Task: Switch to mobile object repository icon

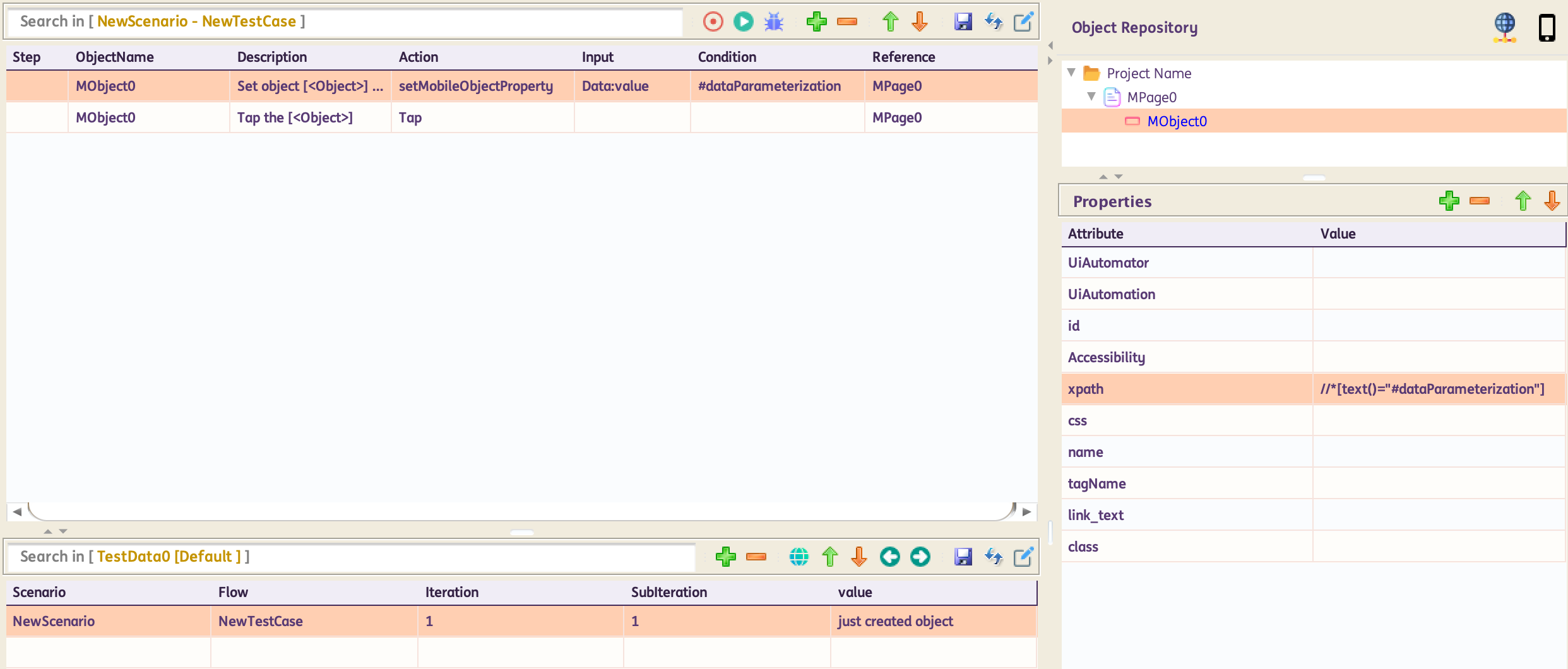Action: 1547,28
